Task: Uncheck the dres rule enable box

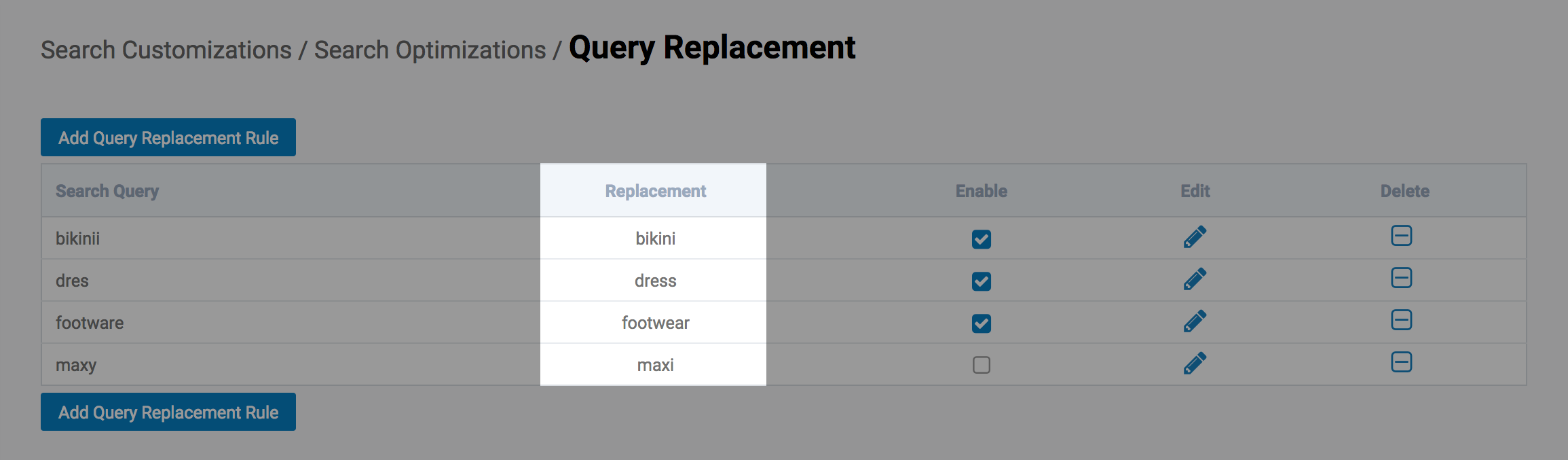Action: [x=981, y=281]
